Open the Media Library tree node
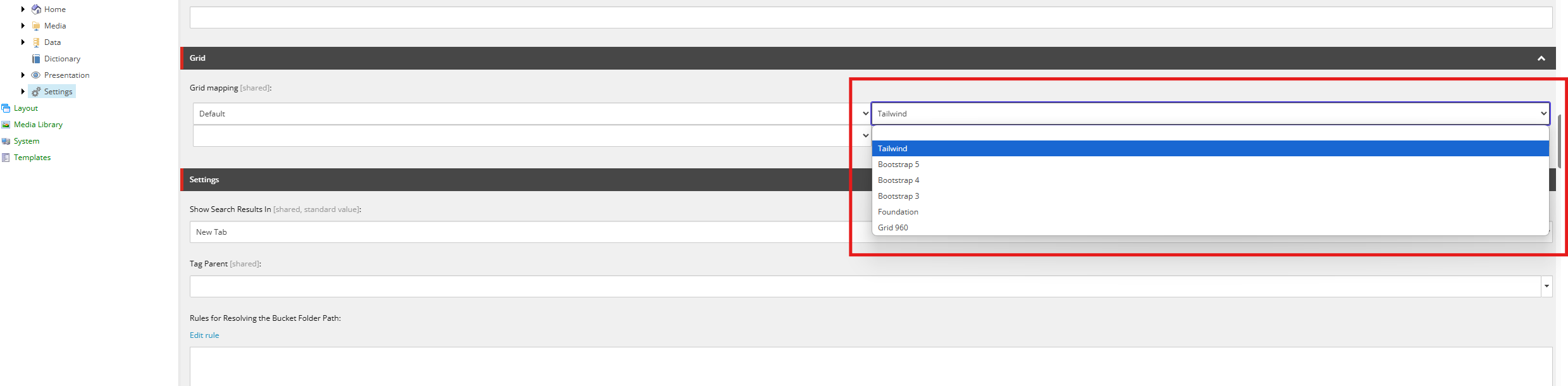1568x386 pixels. point(38,125)
